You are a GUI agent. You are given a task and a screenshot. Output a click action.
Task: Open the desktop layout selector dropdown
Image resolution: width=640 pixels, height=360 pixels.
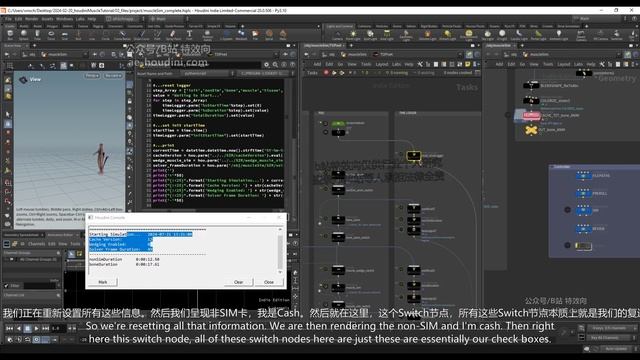(x=125, y=19)
